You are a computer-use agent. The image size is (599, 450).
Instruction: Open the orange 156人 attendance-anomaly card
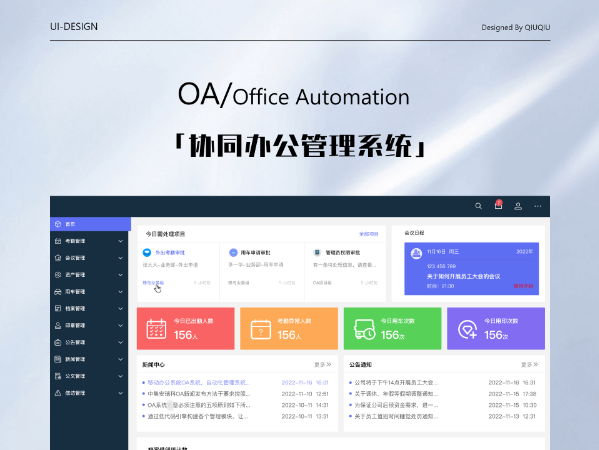[x=289, y=329]
